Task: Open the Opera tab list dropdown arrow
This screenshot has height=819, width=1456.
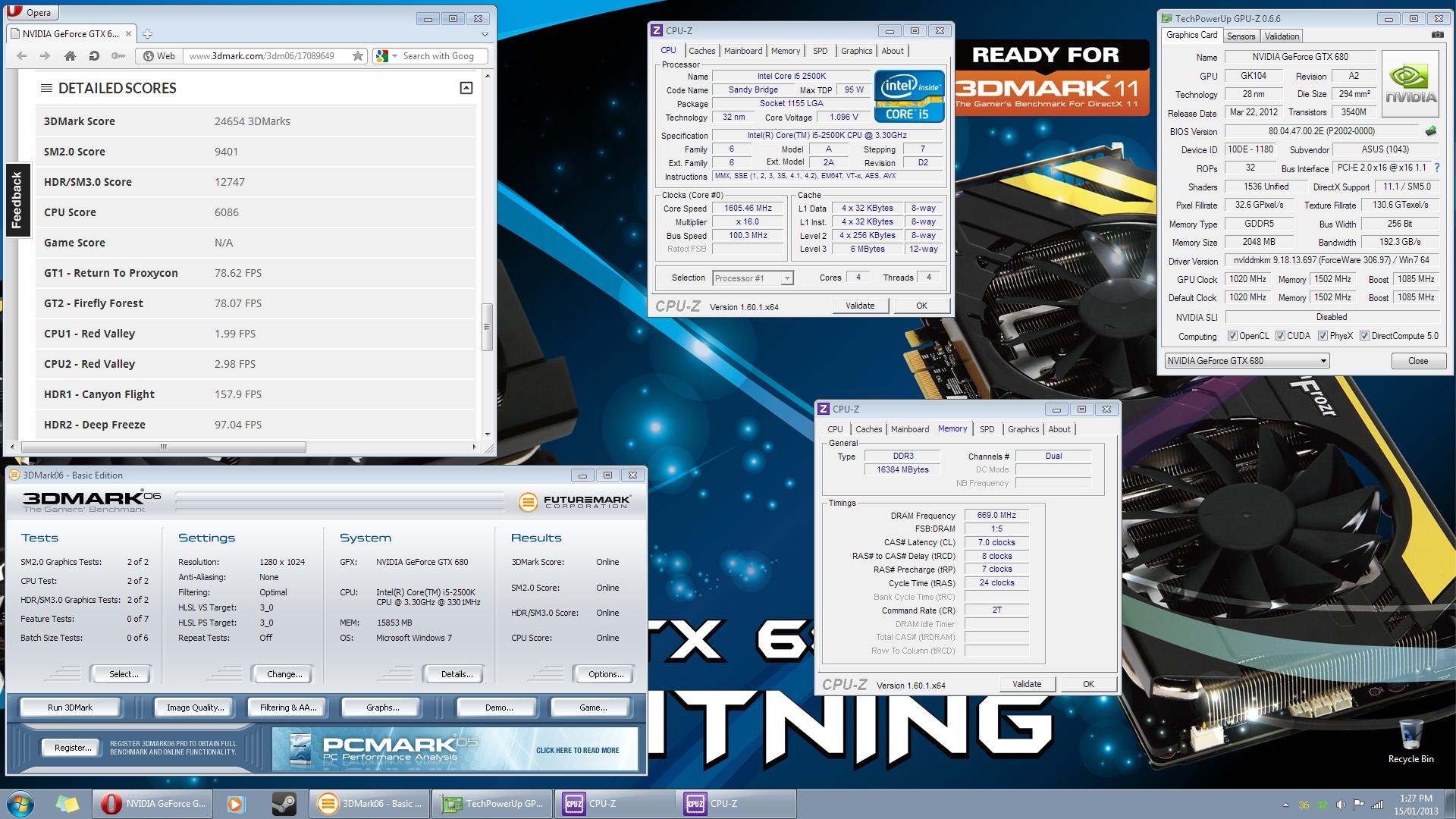Action: [x=485, y=34]
